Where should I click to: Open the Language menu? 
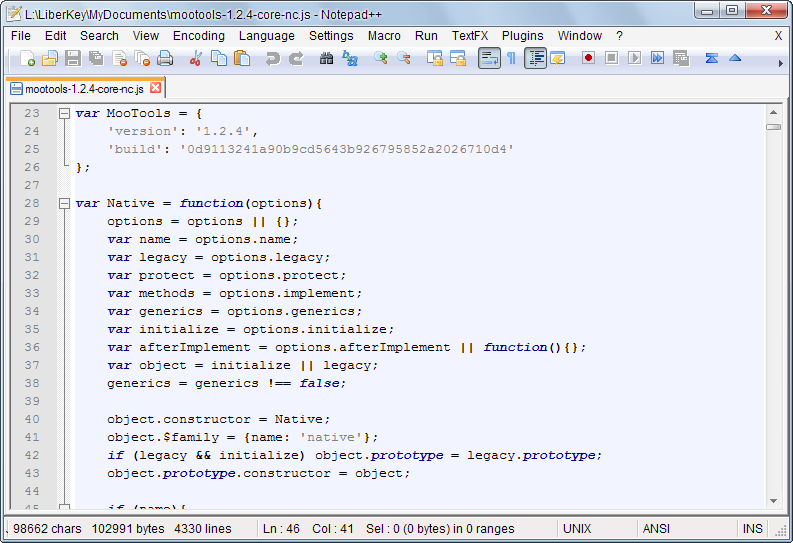pyautogui.click(x=267, y=36)
